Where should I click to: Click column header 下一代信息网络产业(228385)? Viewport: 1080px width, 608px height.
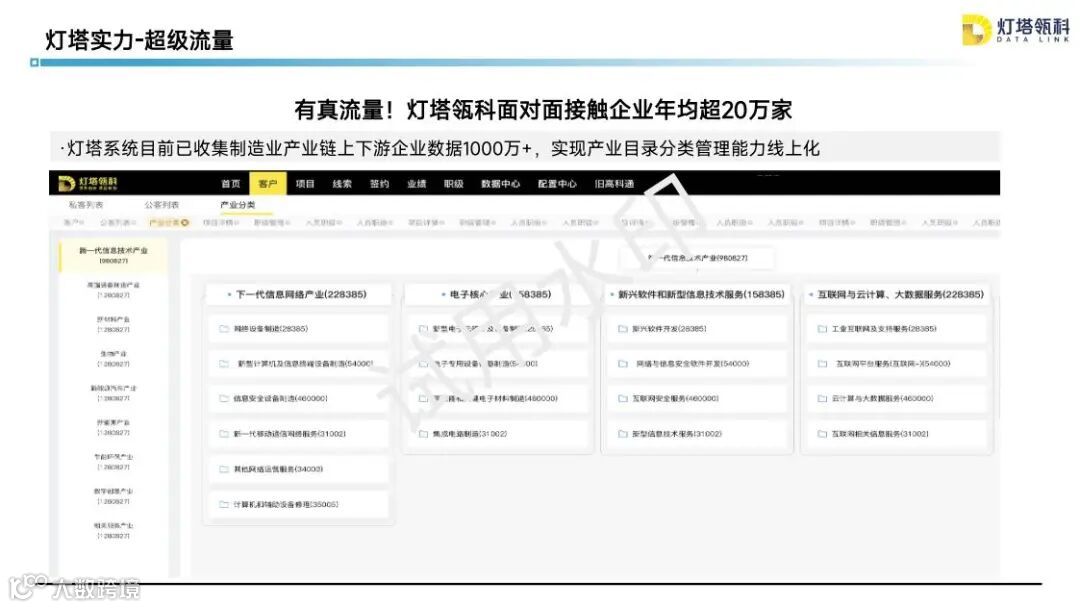[x=298, y=294]
